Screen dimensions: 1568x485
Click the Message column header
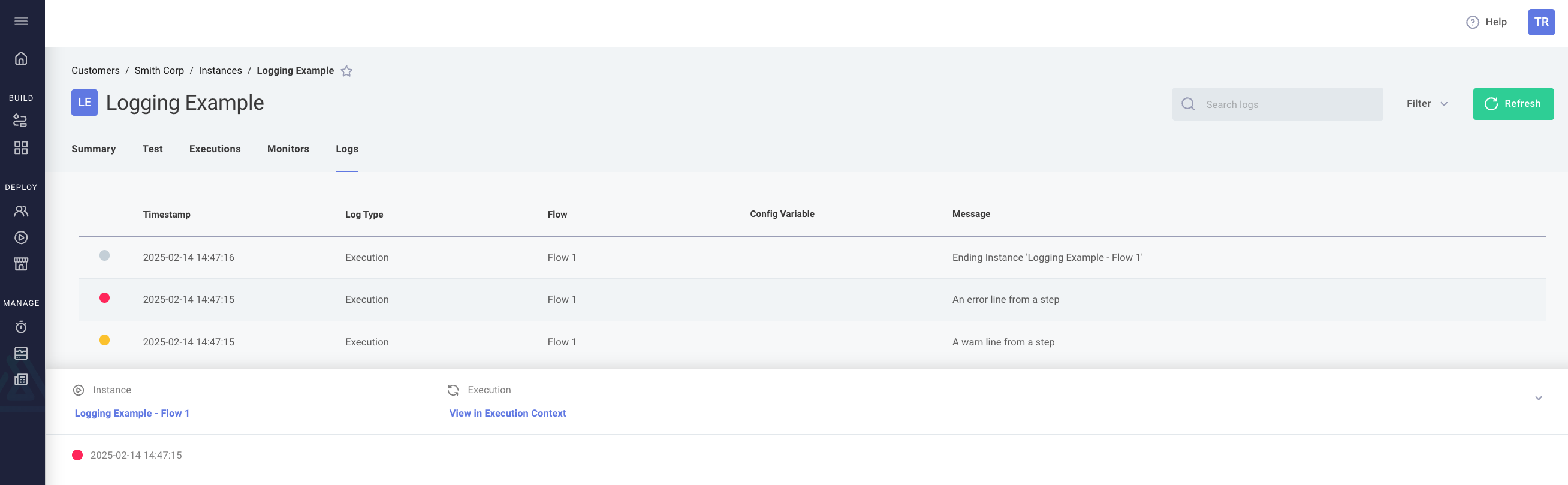coord(971,214)
